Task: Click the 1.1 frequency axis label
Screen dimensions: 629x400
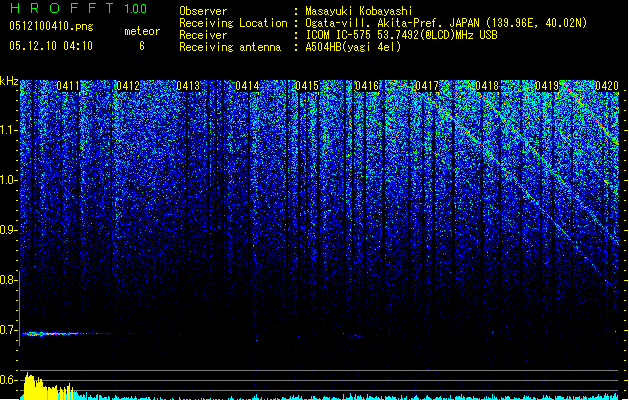Action: point(9,130)
